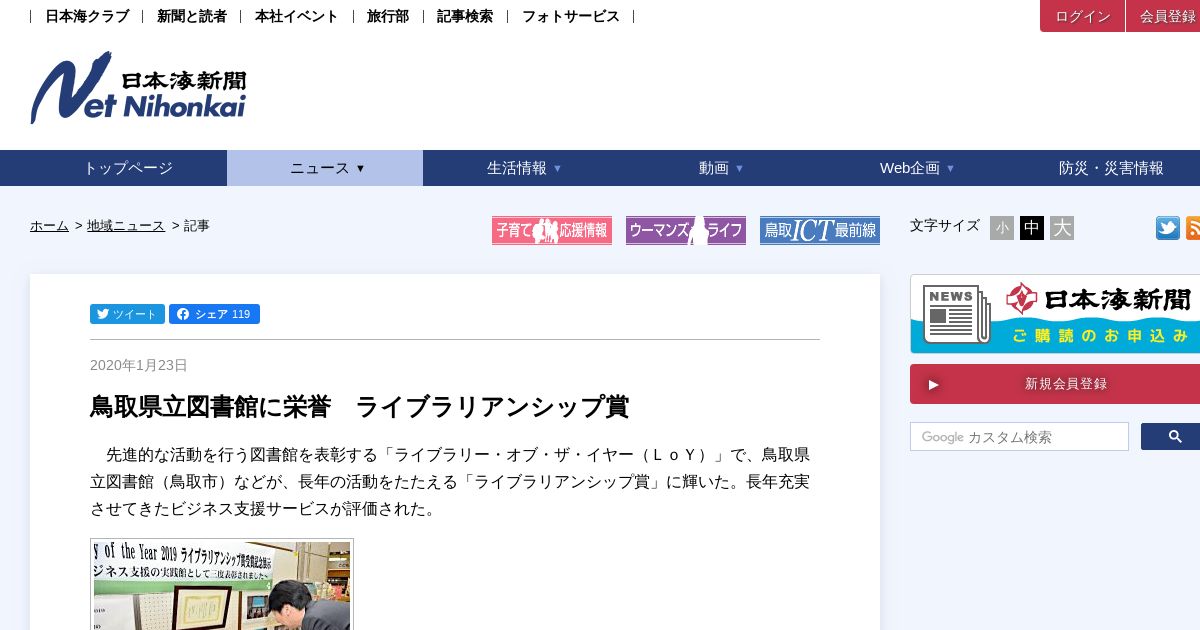Follow the ホーム breadcrumb link

tap(49, 226)
